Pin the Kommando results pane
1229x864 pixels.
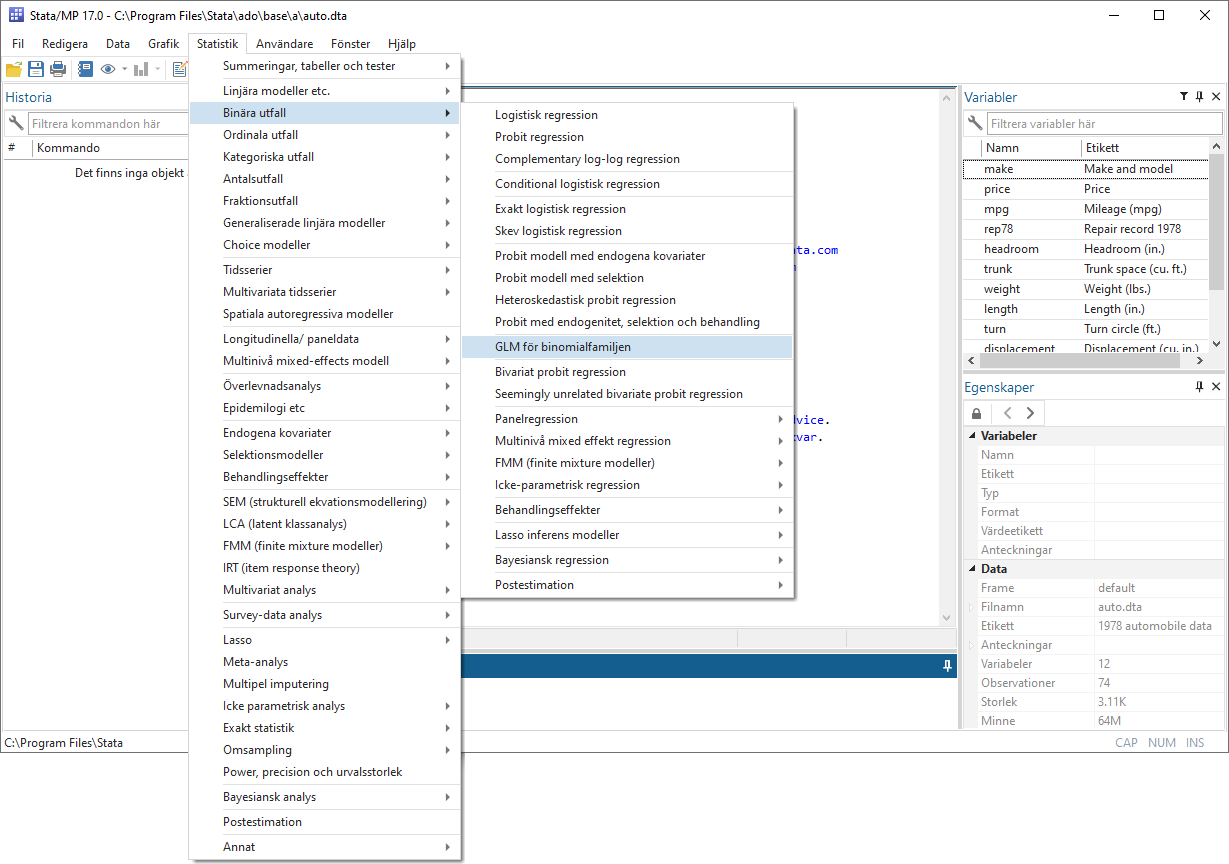coord(946,665)
